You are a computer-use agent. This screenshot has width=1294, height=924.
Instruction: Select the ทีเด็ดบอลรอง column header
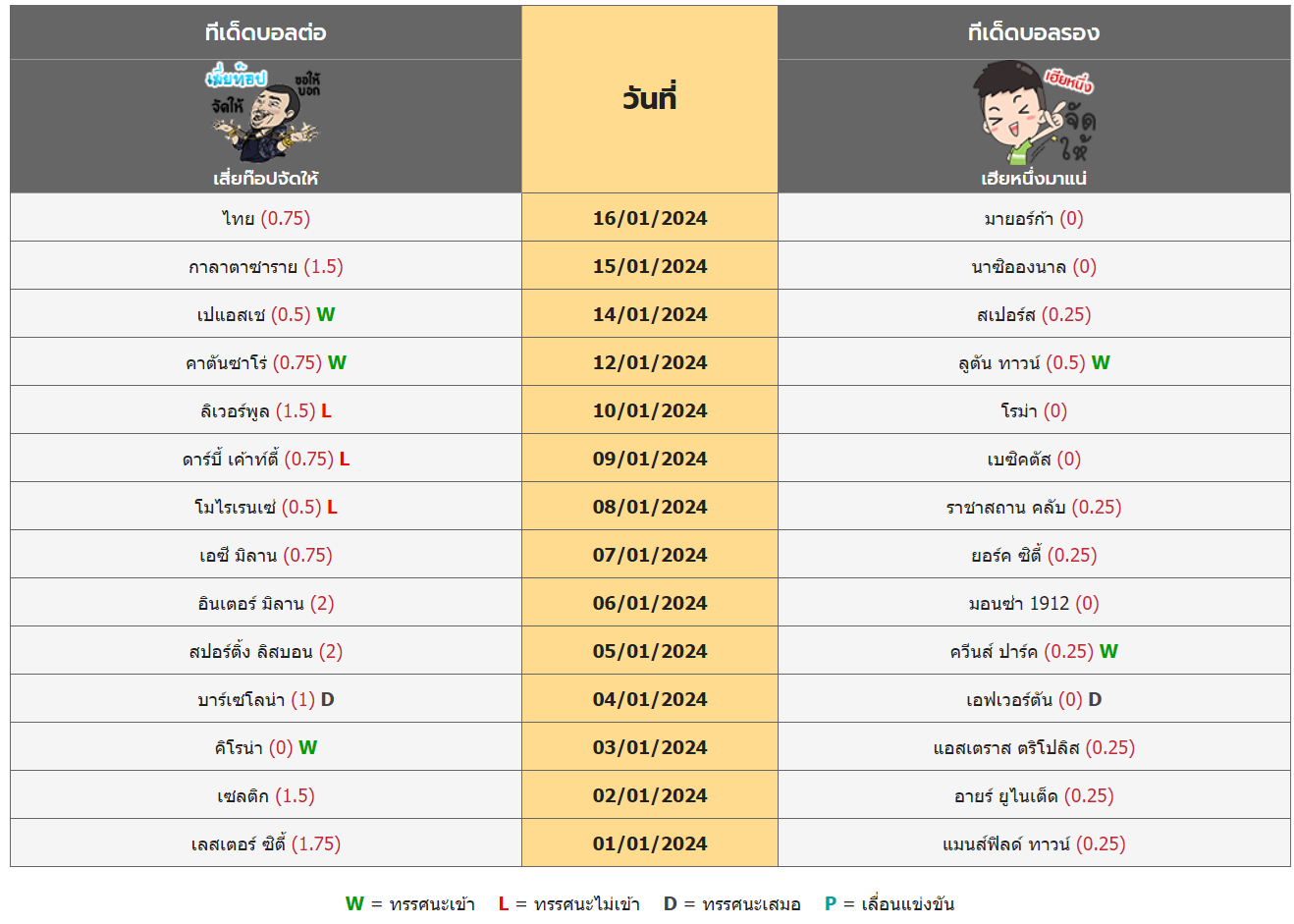click(1034, 32)
